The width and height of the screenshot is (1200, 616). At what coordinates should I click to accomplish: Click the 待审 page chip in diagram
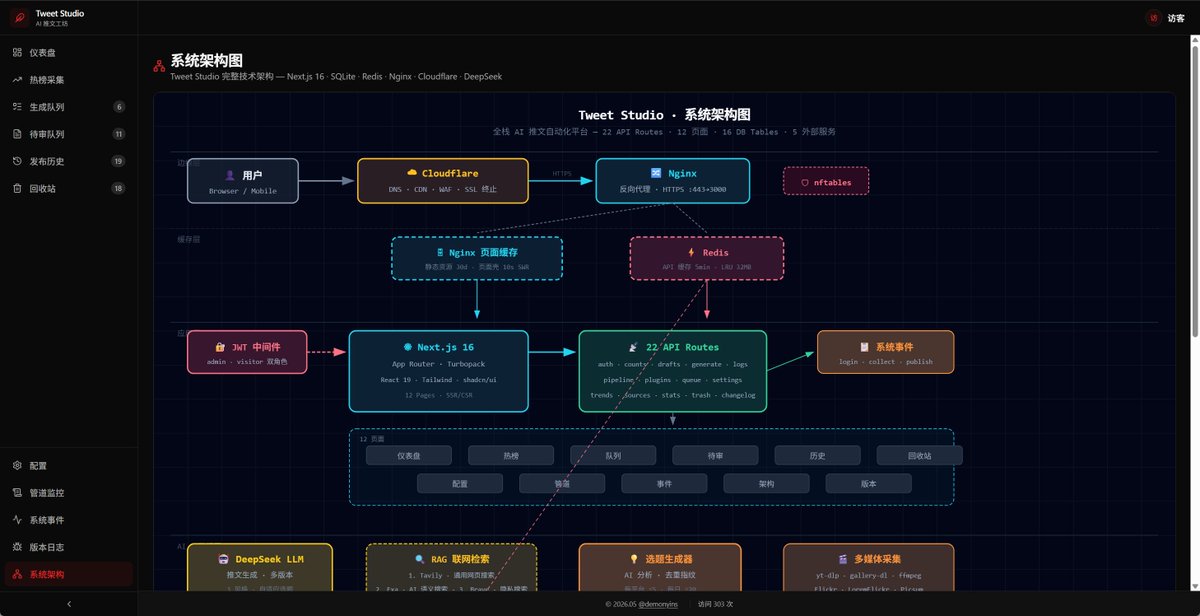coord(715,455)
